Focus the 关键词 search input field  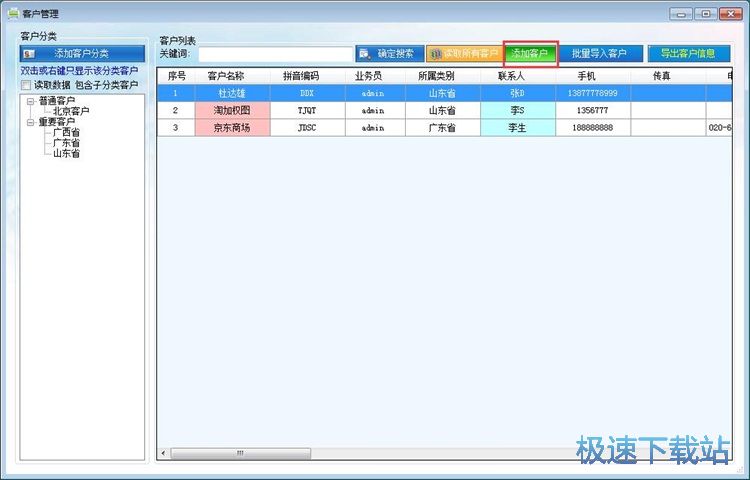coord(276,54)
